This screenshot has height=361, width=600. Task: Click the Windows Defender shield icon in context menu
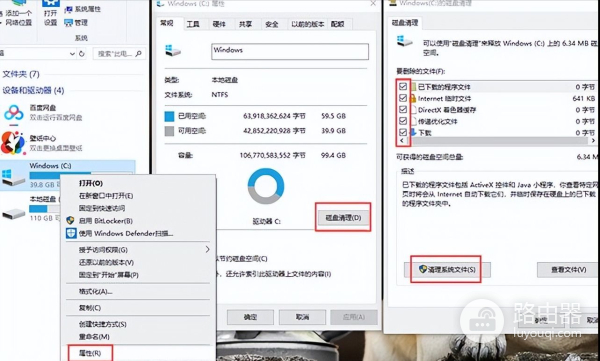point(71,233)
